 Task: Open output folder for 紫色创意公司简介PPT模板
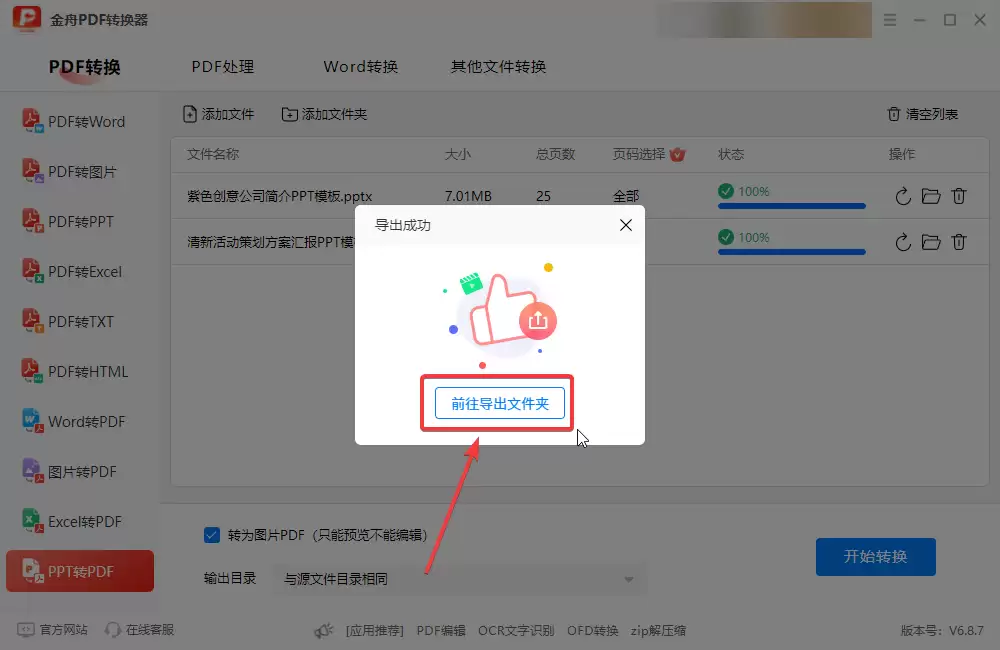[x=931, y=196]
